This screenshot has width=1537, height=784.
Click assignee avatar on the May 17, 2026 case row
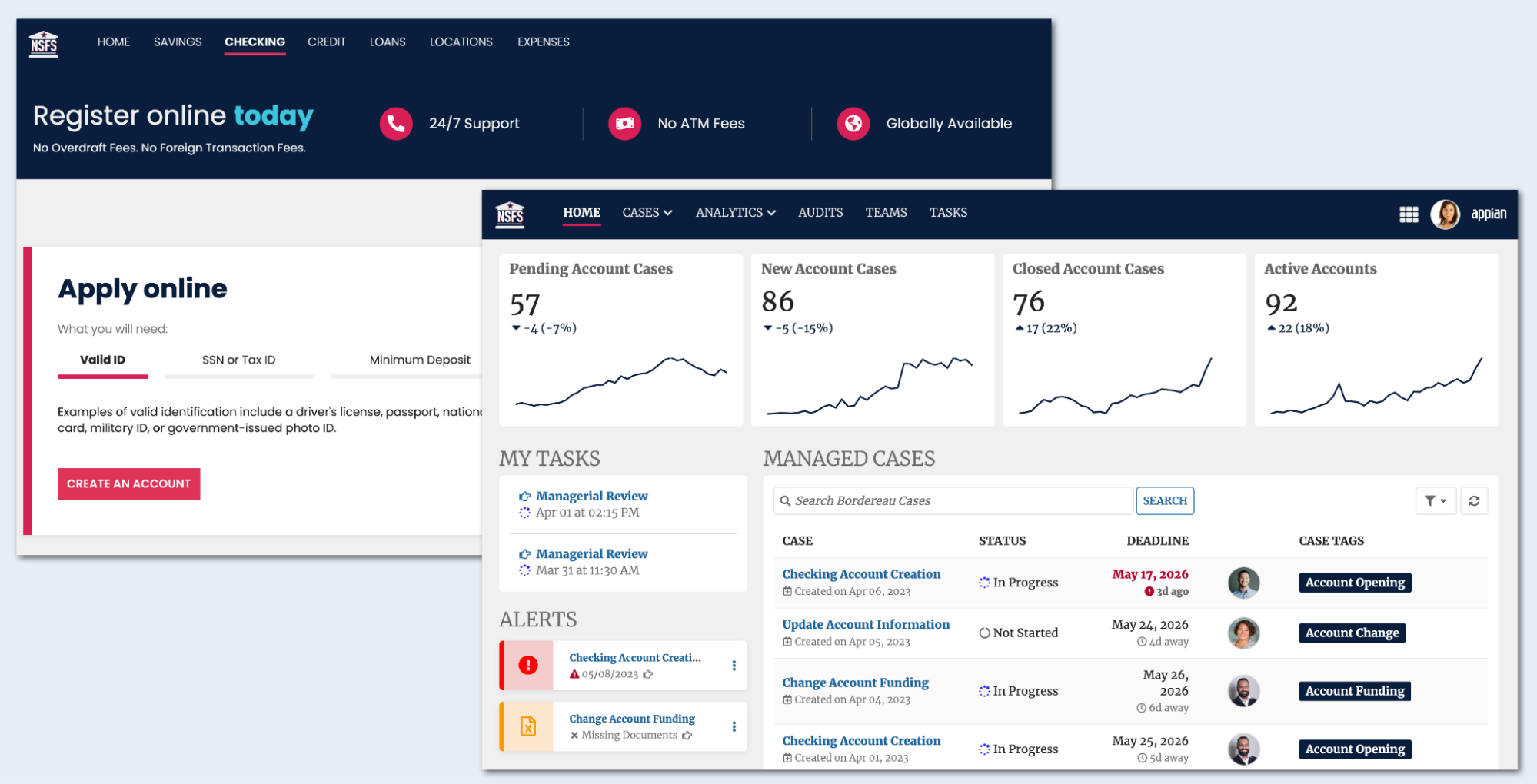pos(1243,583)
